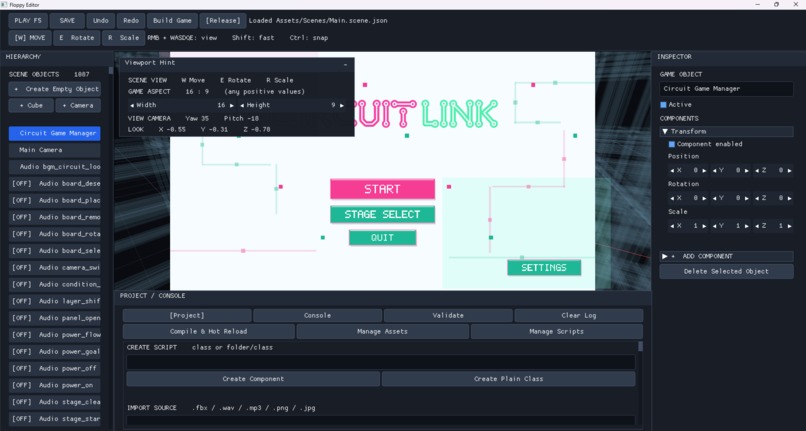The width and height of the screenshot is (806, 431).
Task: Increase aspect Height with right arrow
Action: tap(342, 105)
